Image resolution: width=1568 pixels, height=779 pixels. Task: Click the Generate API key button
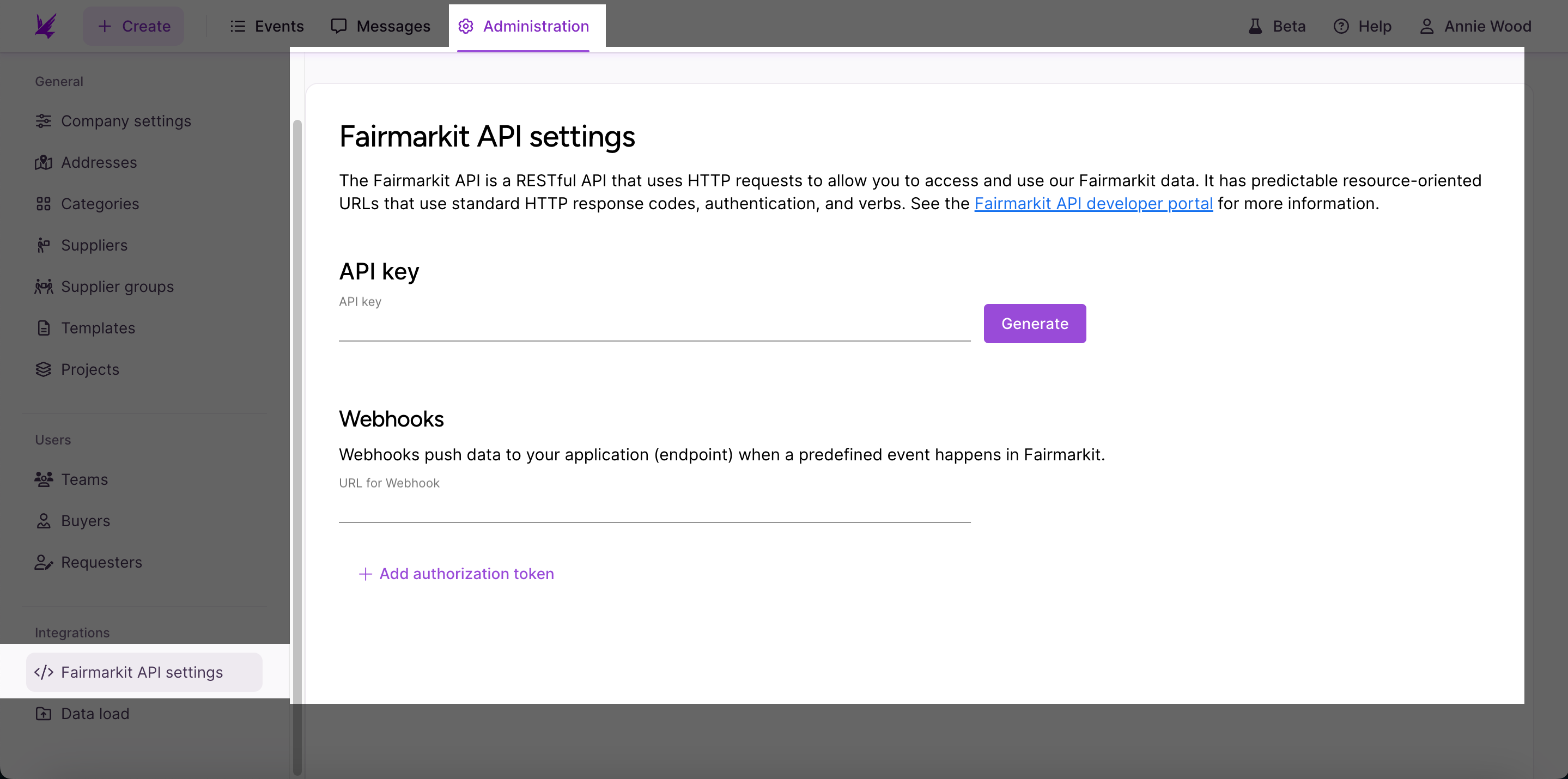click(1034, 323)
